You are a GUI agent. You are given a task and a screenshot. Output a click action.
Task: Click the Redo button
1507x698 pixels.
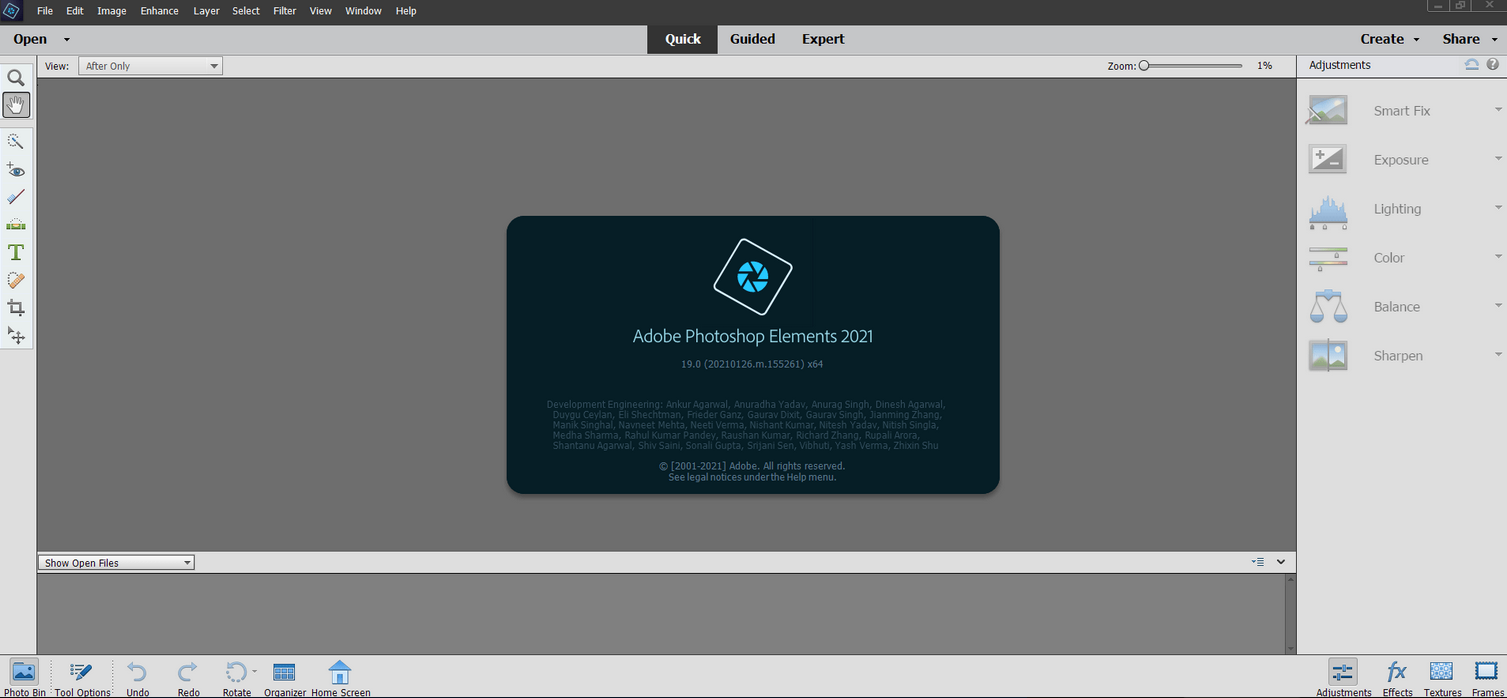pos(188,677)
